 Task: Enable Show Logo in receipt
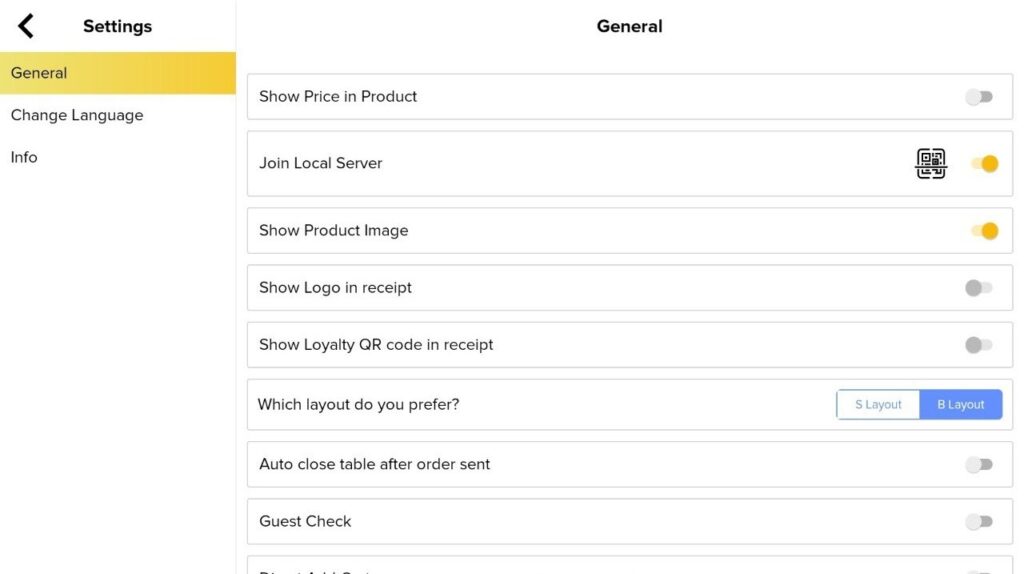979,288
